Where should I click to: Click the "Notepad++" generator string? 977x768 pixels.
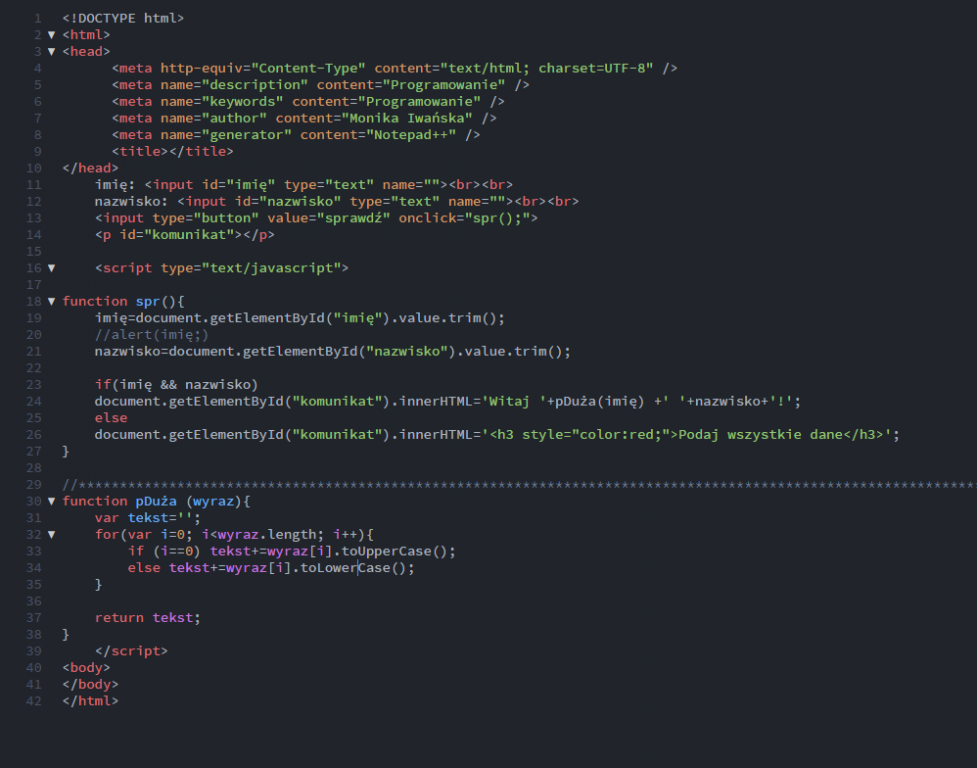tap(411, 135)
